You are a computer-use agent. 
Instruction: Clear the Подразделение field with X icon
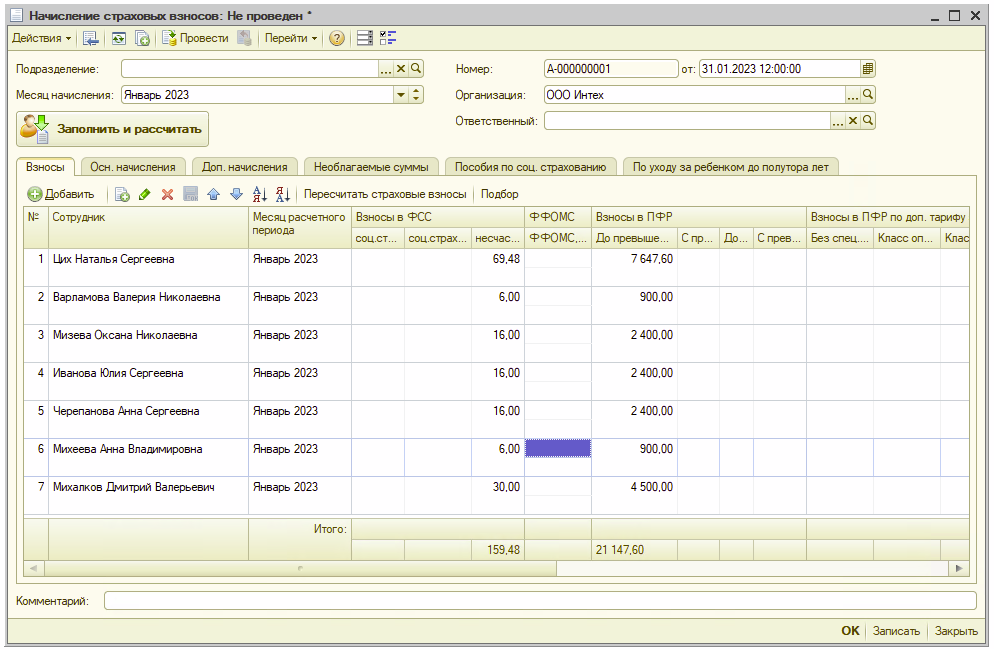click(401, 69)
